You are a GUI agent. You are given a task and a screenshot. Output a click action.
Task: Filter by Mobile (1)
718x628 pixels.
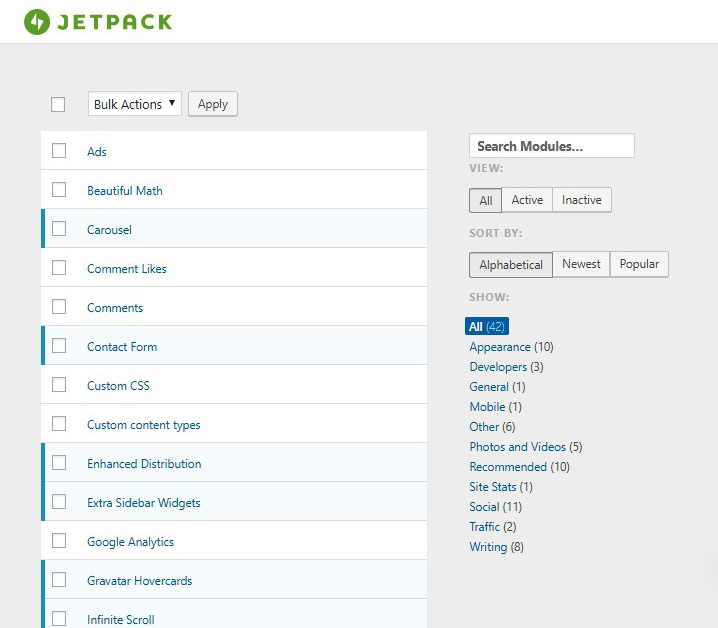point(495,407)
